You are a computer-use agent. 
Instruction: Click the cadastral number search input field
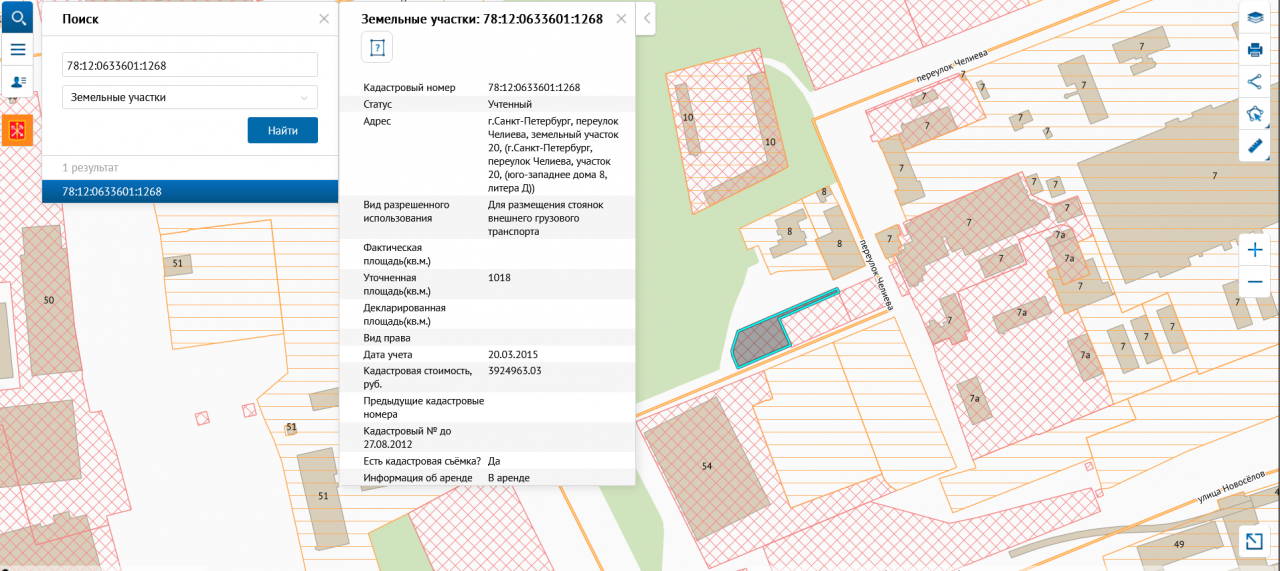coord(190,65)
